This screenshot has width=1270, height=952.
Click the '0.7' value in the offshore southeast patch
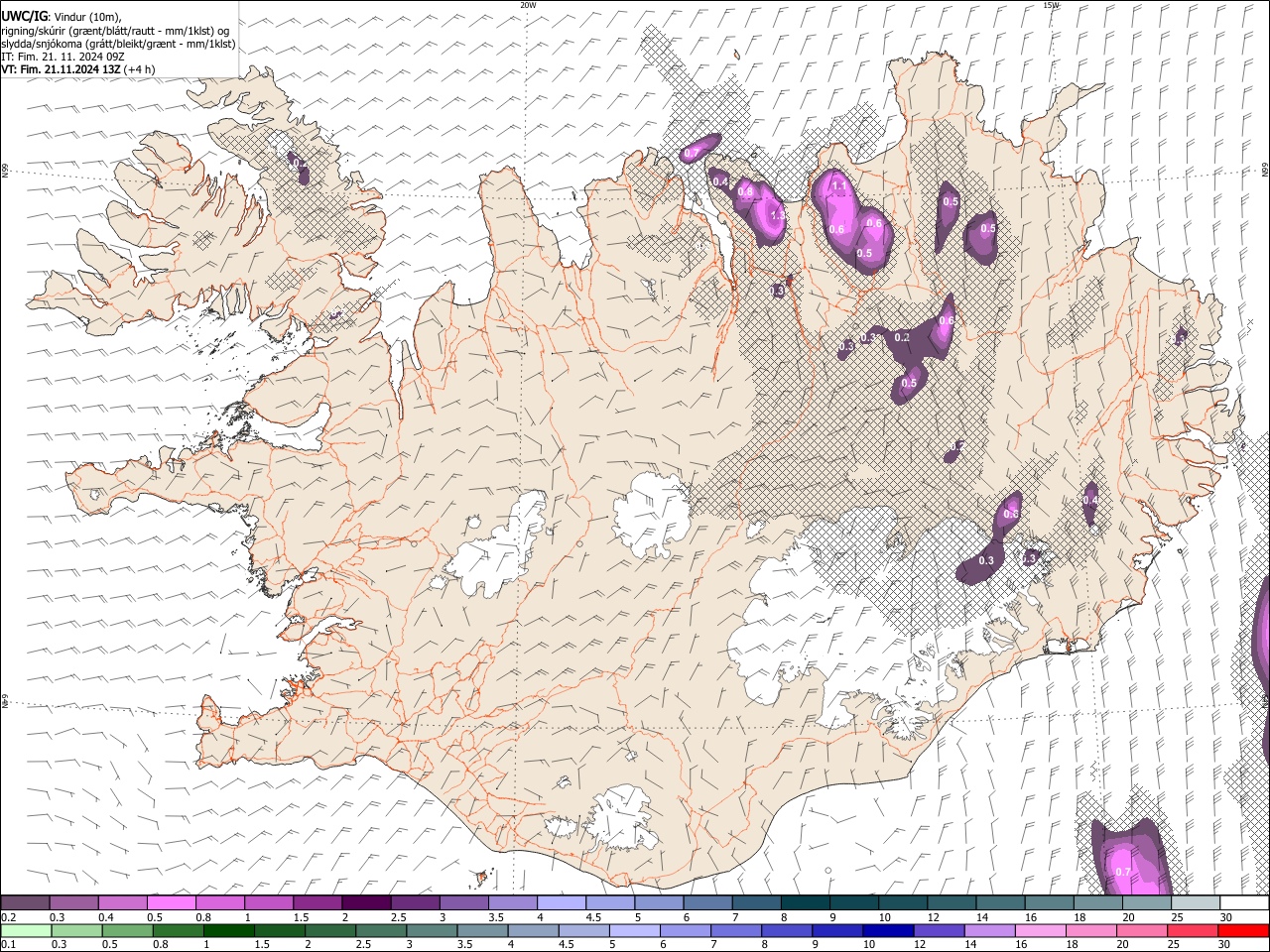[x=1123, y=872]
